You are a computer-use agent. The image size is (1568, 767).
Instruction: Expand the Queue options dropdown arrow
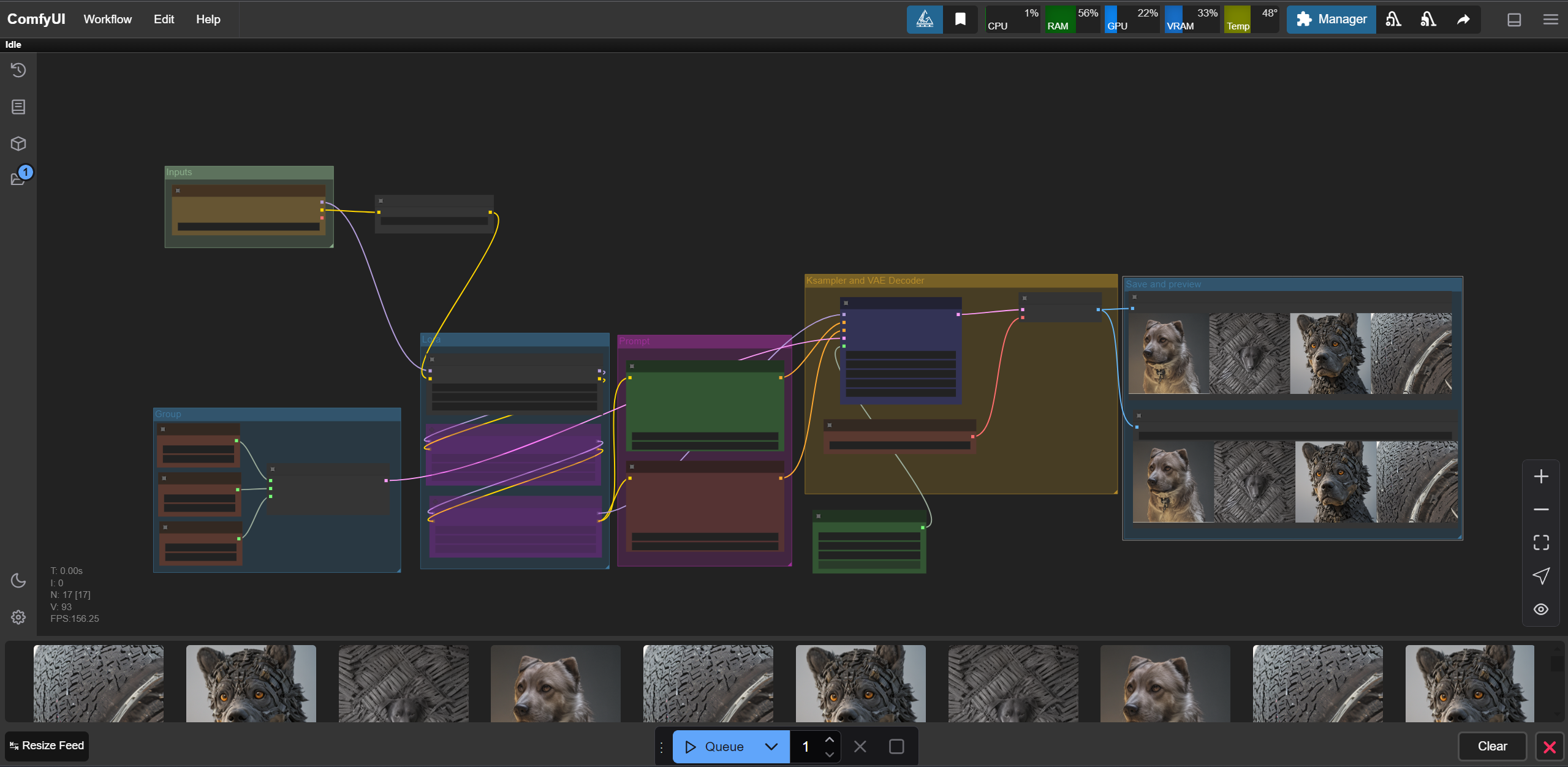click(771, 746)
